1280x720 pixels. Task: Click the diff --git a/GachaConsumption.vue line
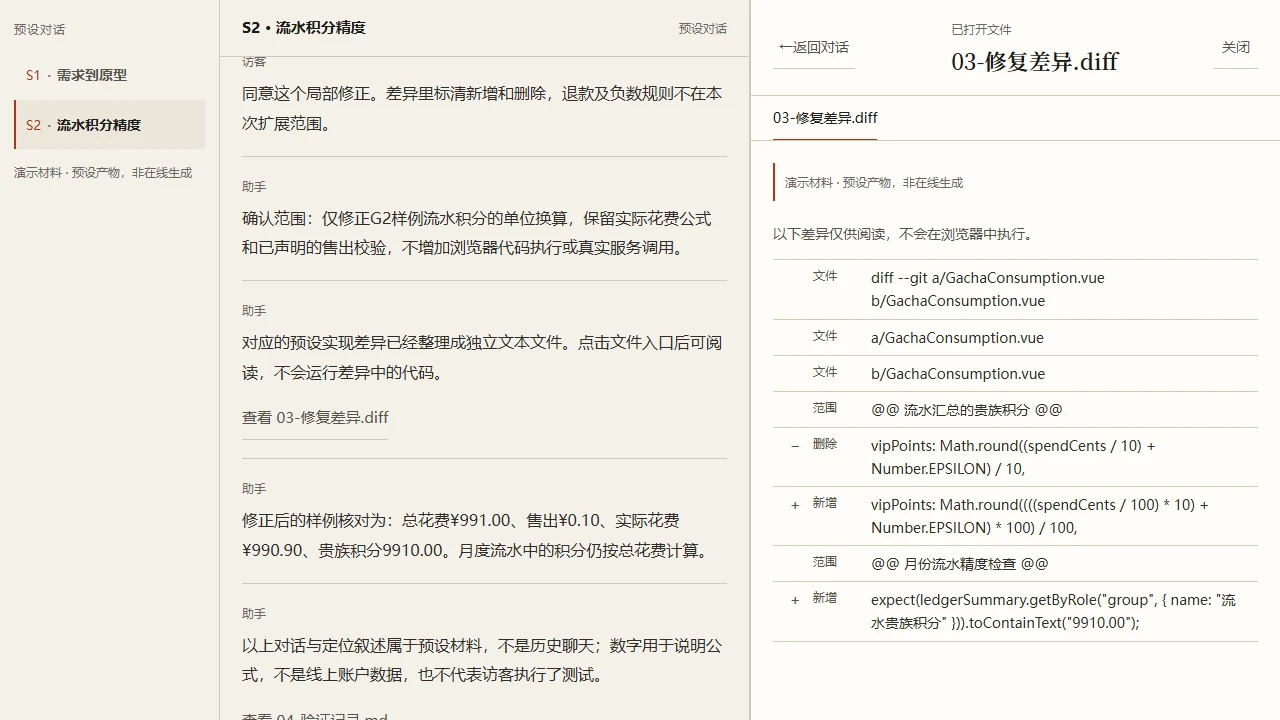click(x=1015, y=290)
